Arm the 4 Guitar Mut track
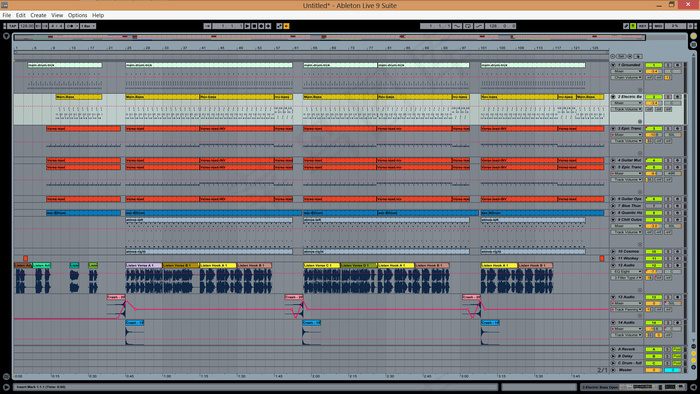This screenshot has height=394, width=700. 677,160
